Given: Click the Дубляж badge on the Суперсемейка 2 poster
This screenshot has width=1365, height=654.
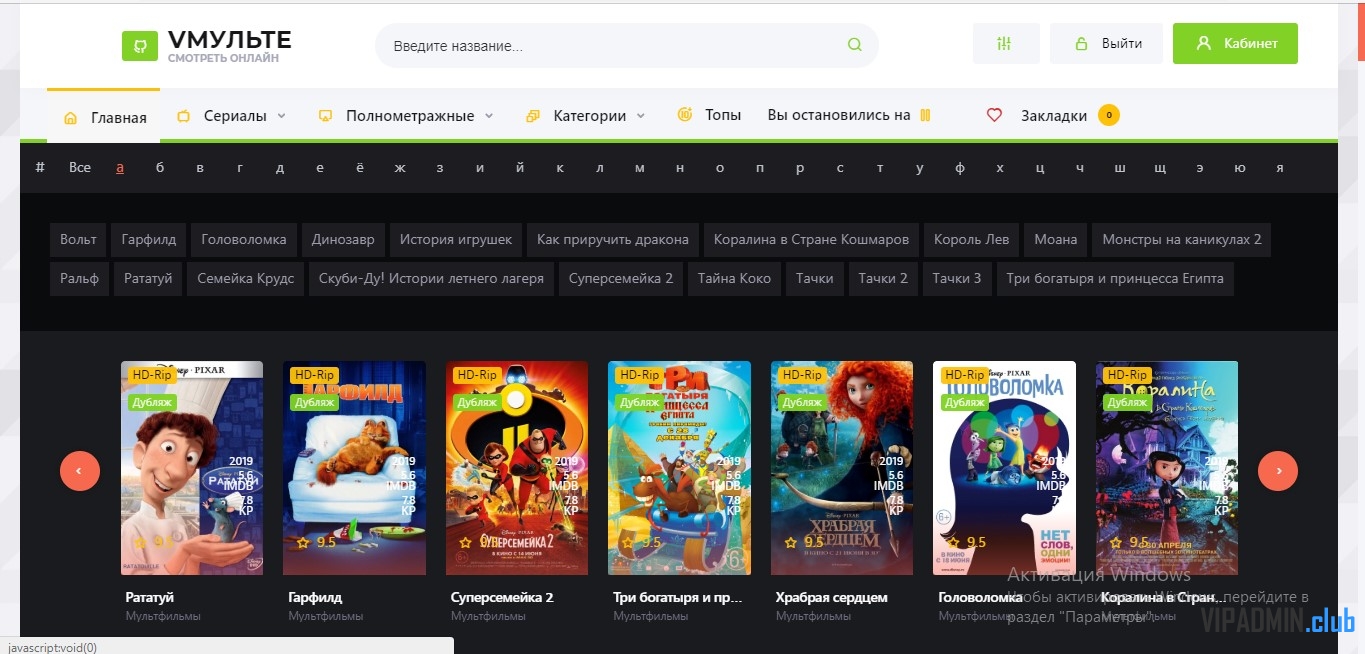Looking at the screenshot, I should point(477,402).
